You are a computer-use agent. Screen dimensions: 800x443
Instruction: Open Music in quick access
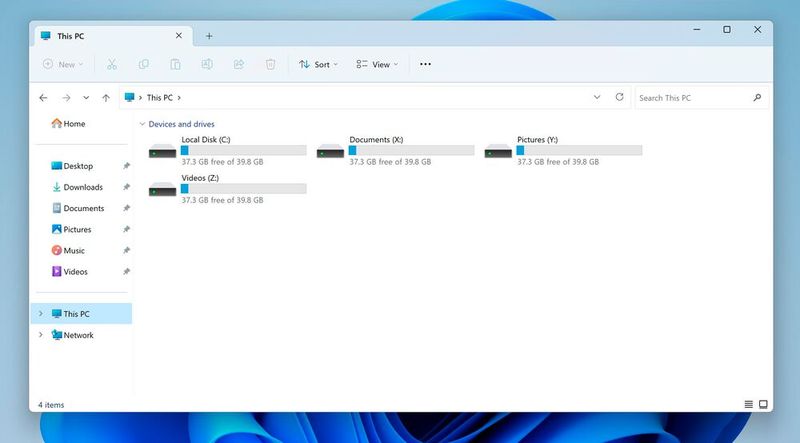tap(68, 251)
